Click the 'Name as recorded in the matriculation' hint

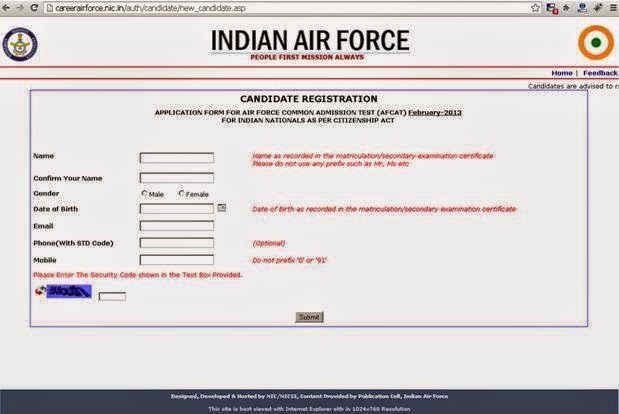[x=373, y=156]
